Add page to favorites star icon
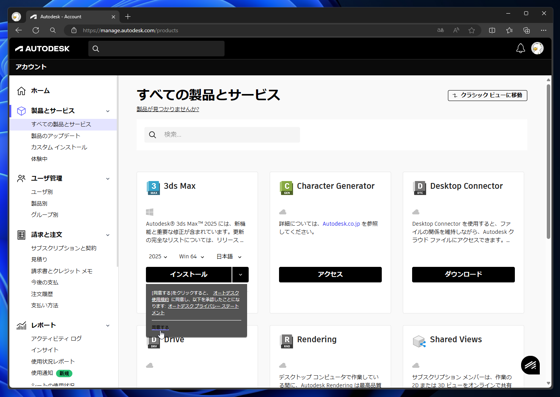 click(x=472, y=30)
